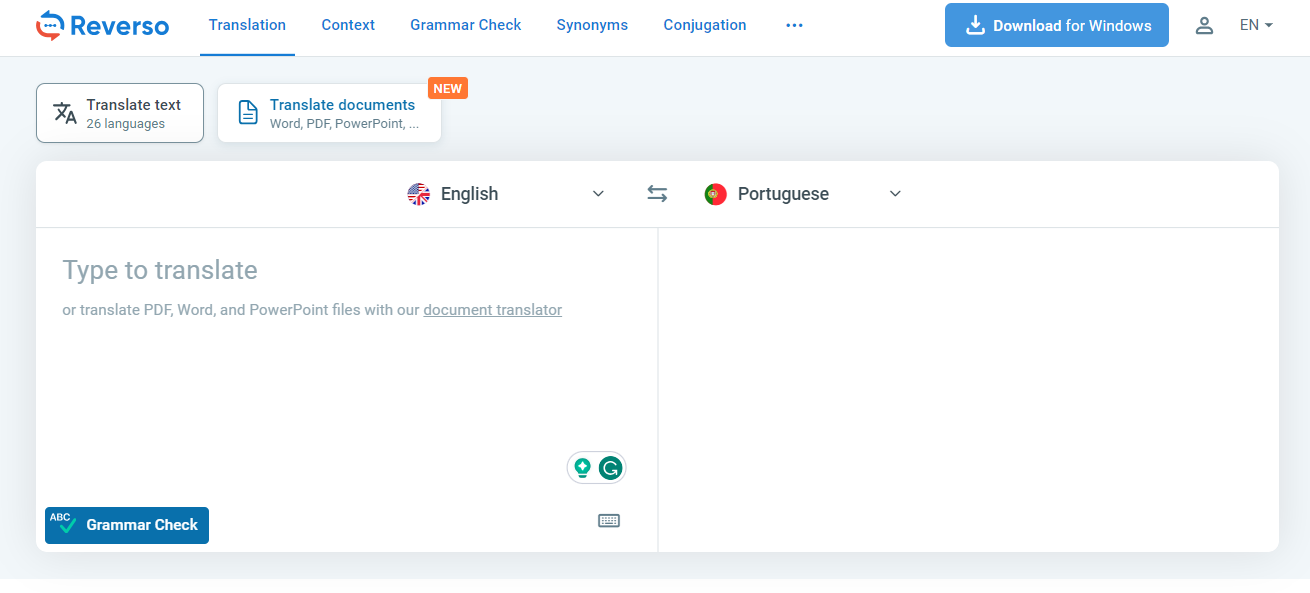This screenshot has height=593, width=1310.
Task: Click the virtual keyboard icon
Action: (609, 520)
